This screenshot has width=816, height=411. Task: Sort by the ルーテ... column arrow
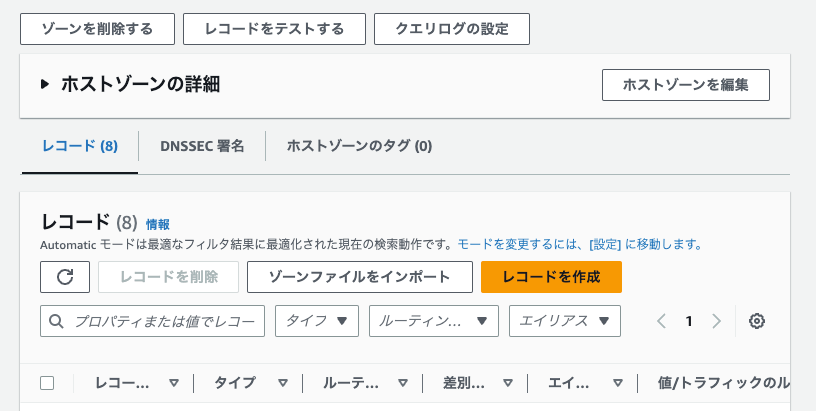[402, 383]
